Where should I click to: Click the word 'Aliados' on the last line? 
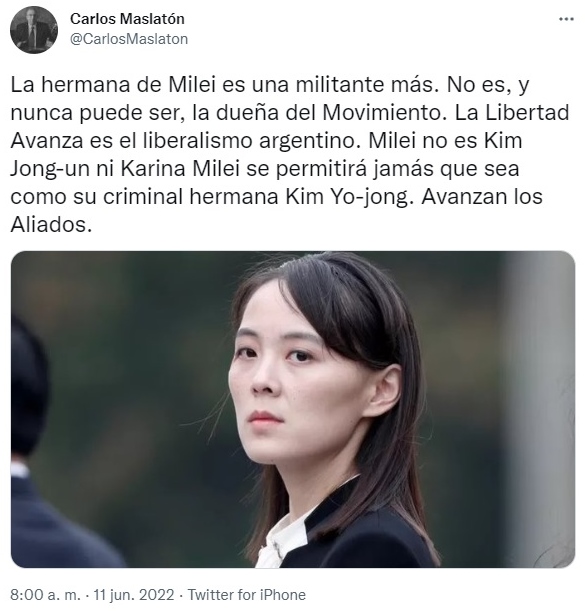[51, 225]
